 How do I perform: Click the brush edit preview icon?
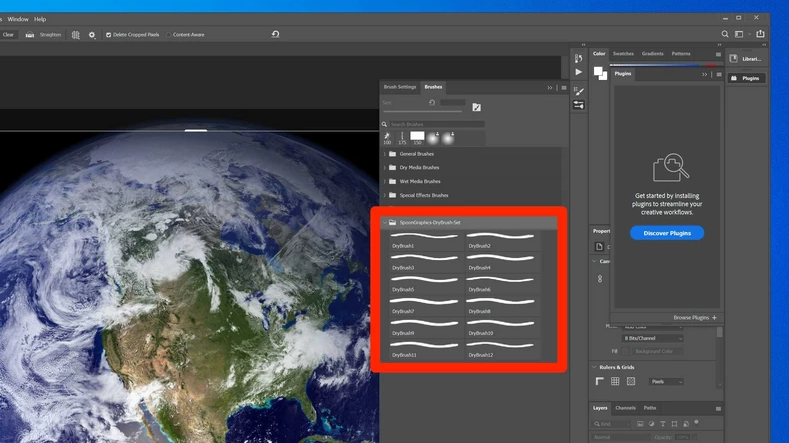(x=477, y=107)
